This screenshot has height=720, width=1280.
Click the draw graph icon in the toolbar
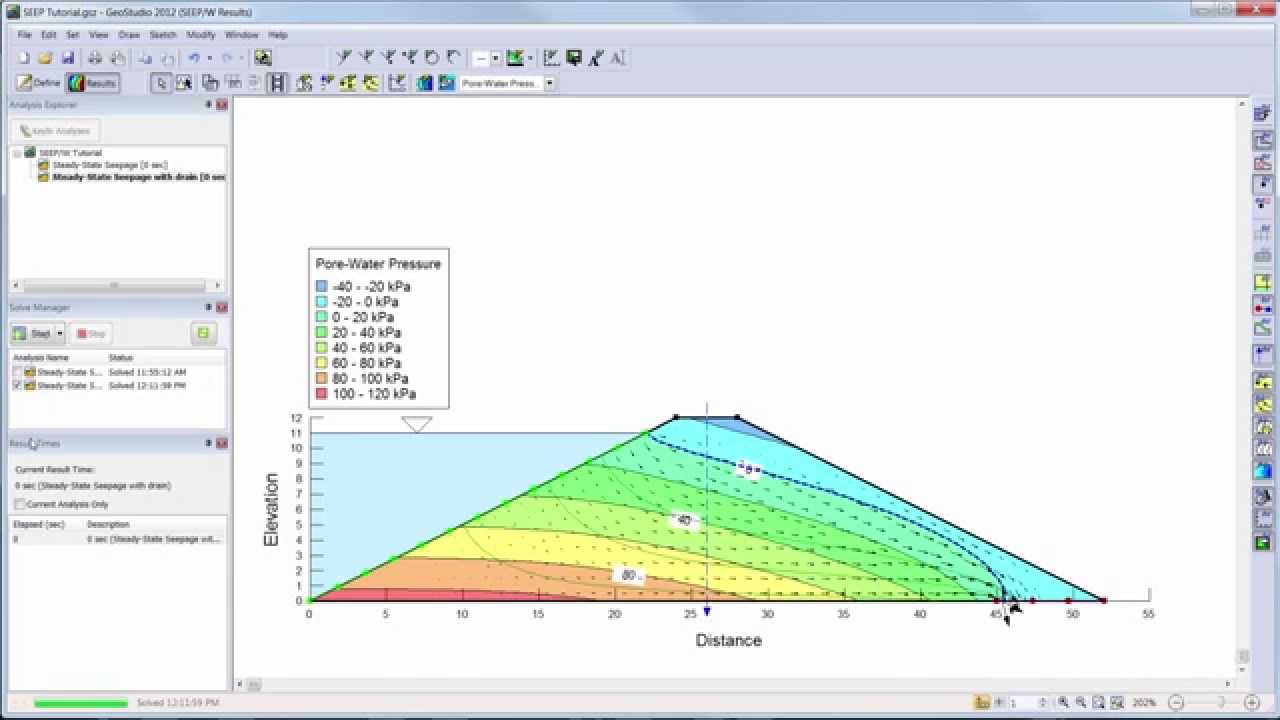coord(397,83)
